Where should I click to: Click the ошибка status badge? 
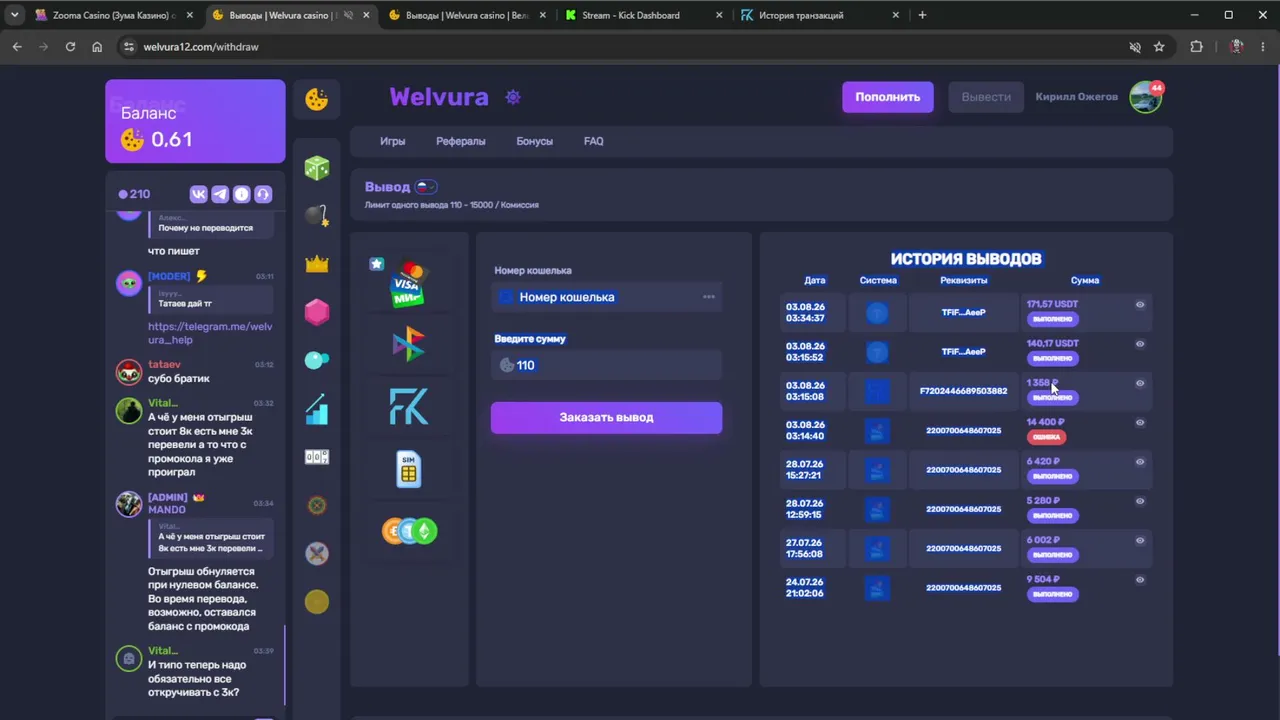pos(1046,437)
